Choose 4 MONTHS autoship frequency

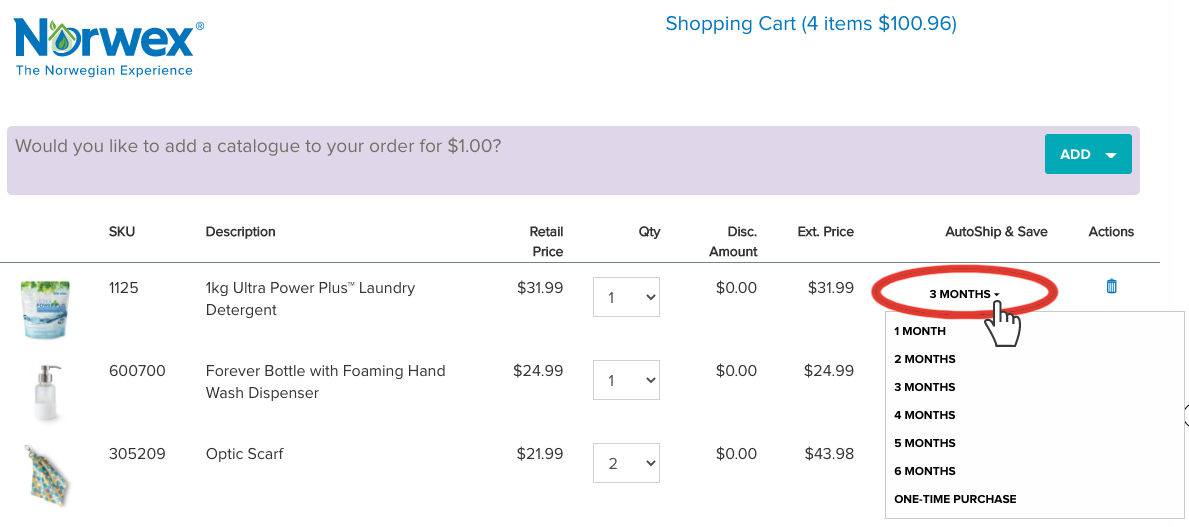[x=925, y=415]
